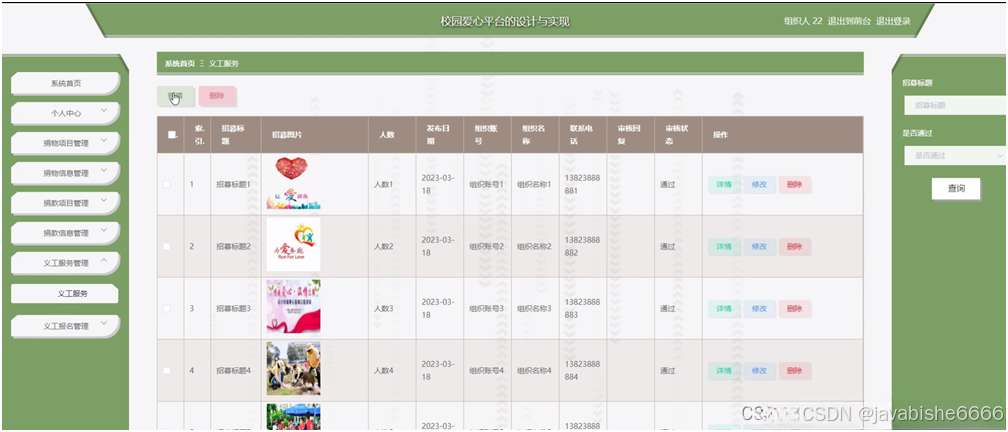Click 删除 for row 招募标题2
The width and height of the screenshot is (1008, 432).
(x=795, y=247)
